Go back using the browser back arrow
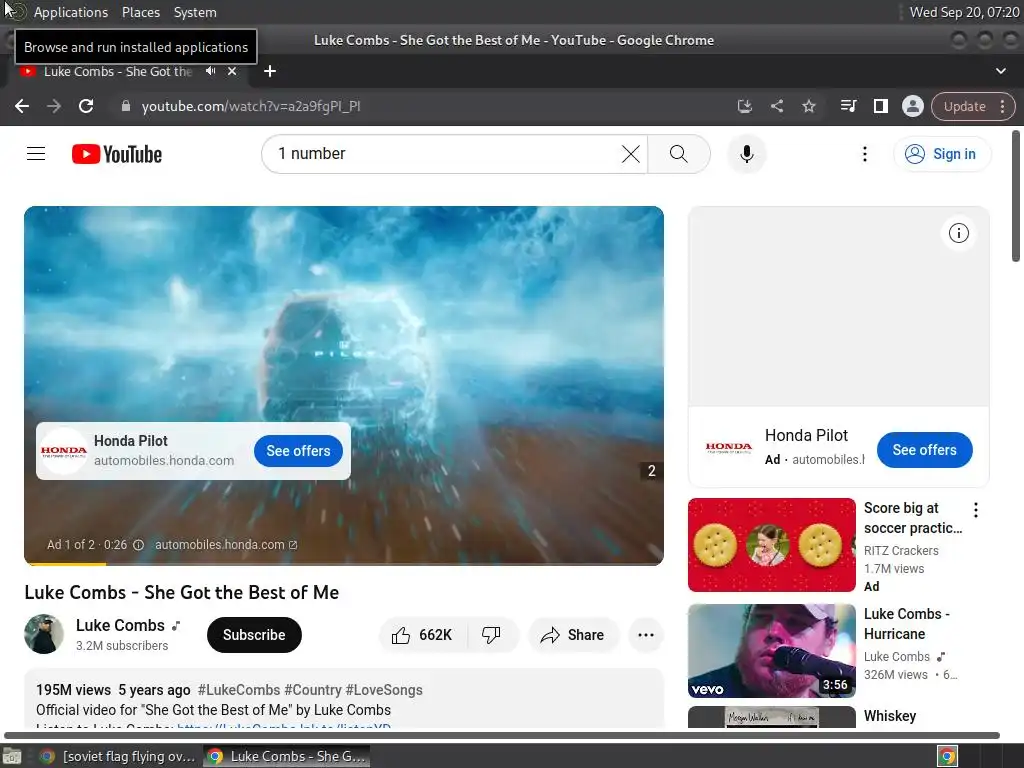The width and height of the screenshot is (1024, 768). (x=22, y=106)
